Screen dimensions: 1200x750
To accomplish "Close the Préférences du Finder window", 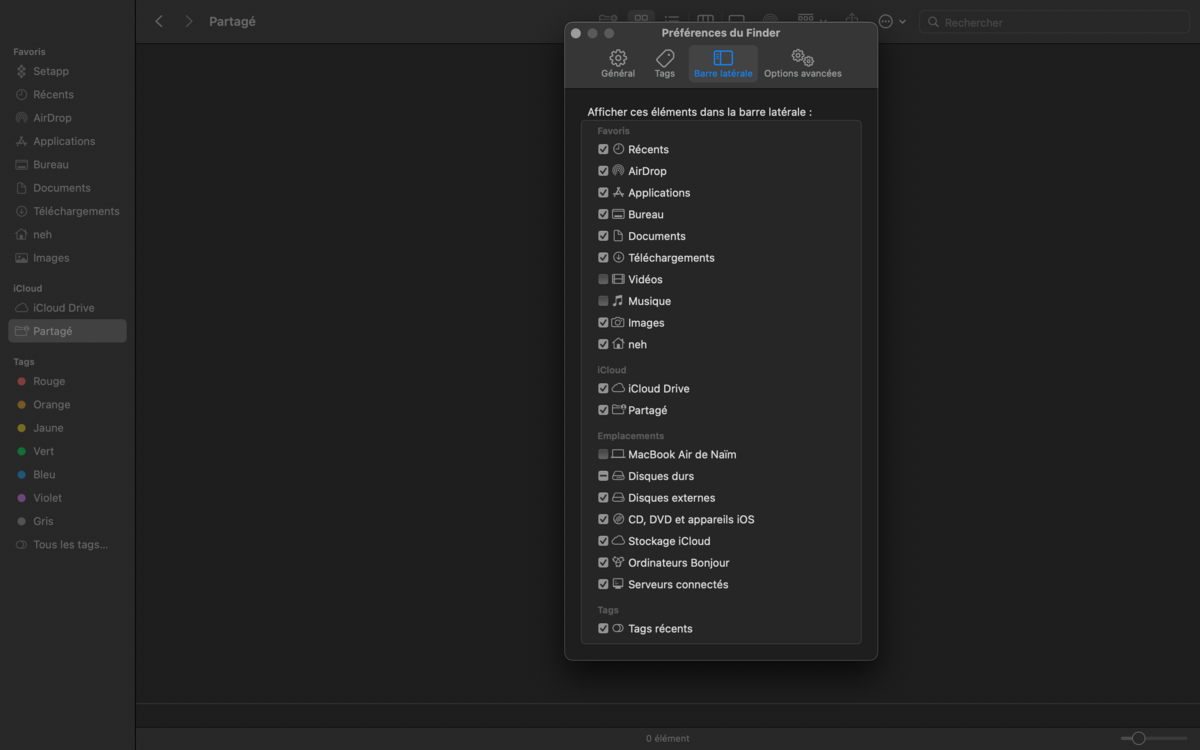I will [x=576, y=33].
